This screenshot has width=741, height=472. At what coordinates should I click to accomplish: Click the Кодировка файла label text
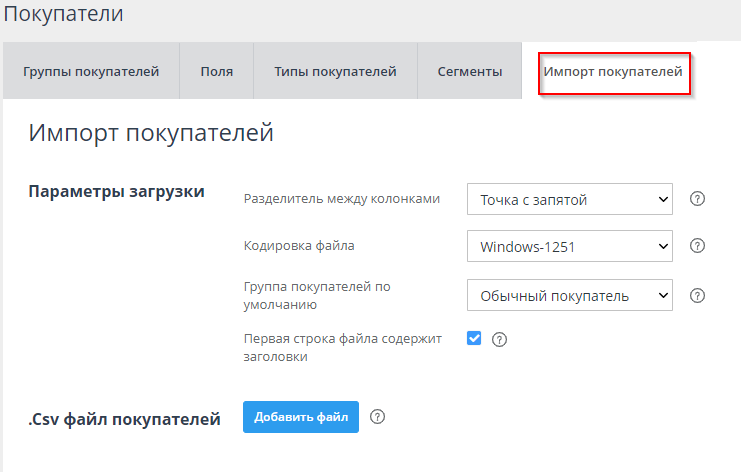[299, 245]
